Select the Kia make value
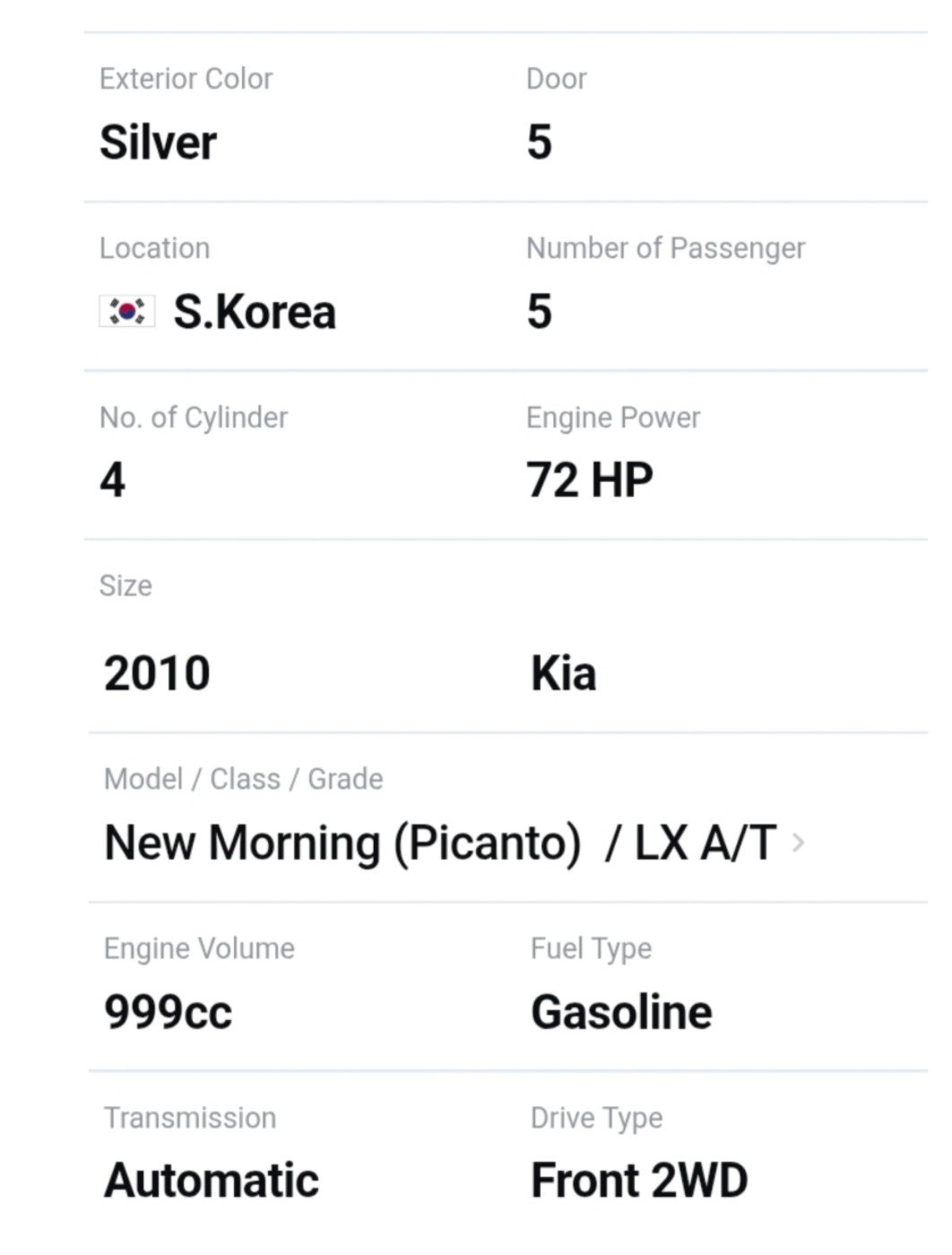This screenshot has width=952, height=1255. (563, 673)
